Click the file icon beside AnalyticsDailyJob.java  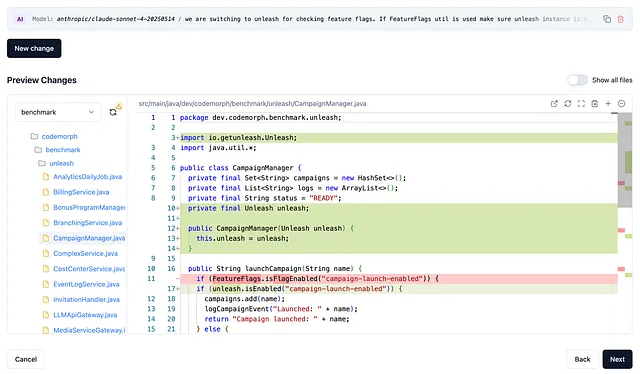tap(46, 177)
